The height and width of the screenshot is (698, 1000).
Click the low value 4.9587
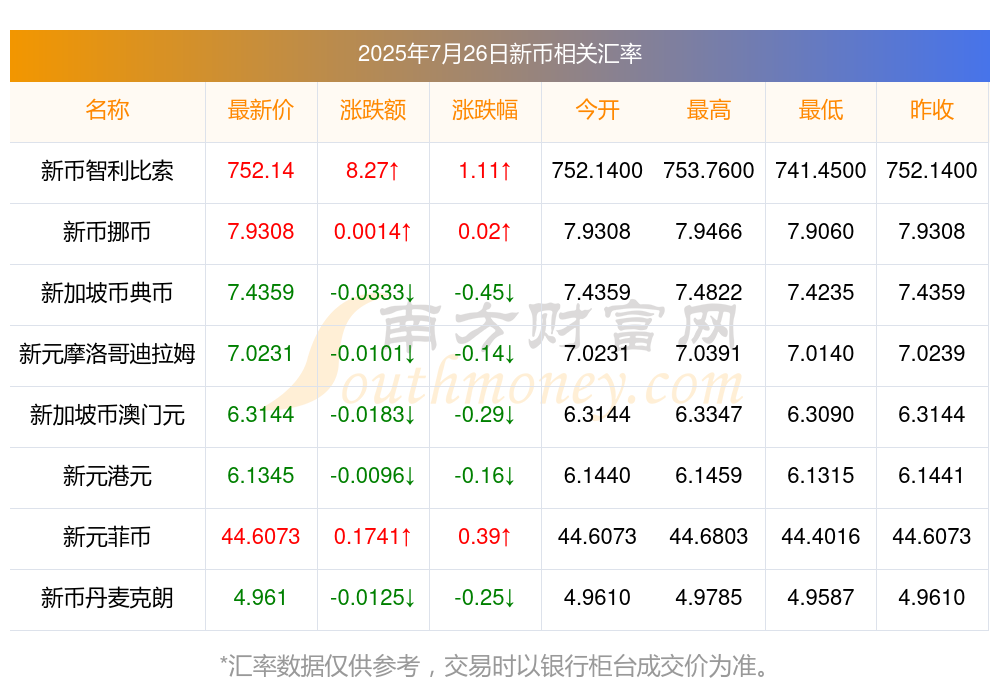821,598
